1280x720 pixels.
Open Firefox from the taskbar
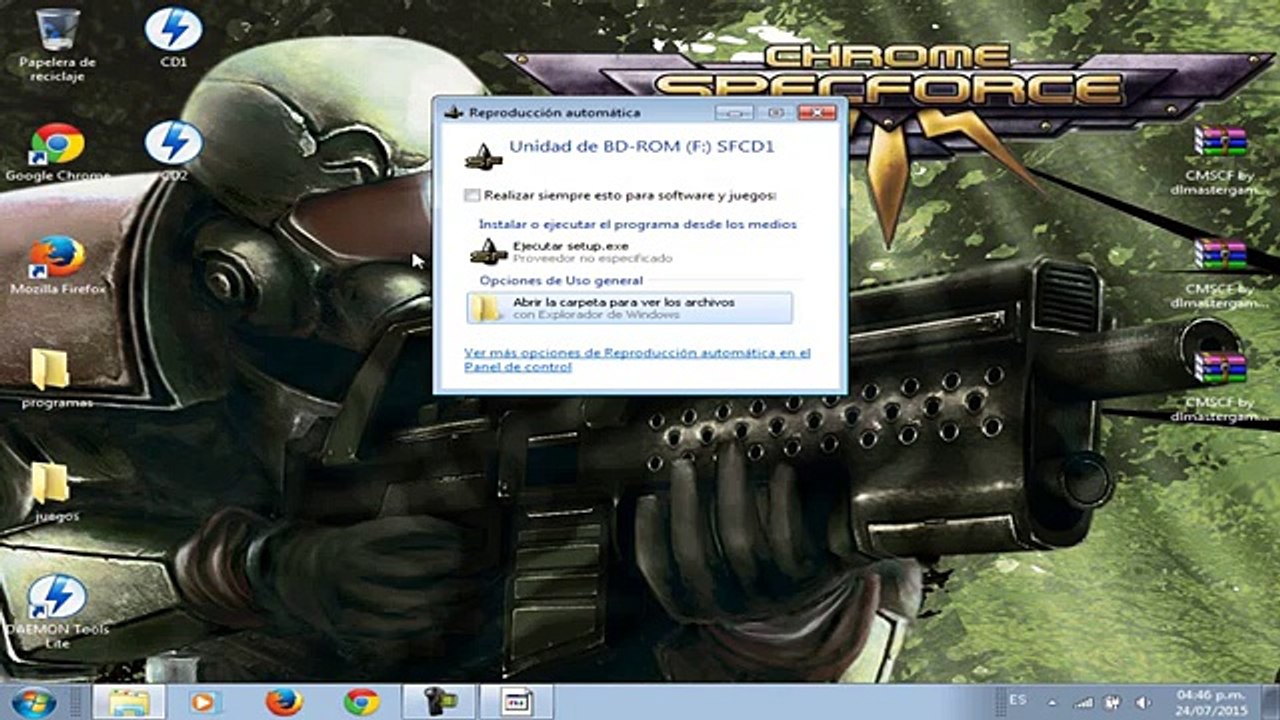tap(284, 702)
